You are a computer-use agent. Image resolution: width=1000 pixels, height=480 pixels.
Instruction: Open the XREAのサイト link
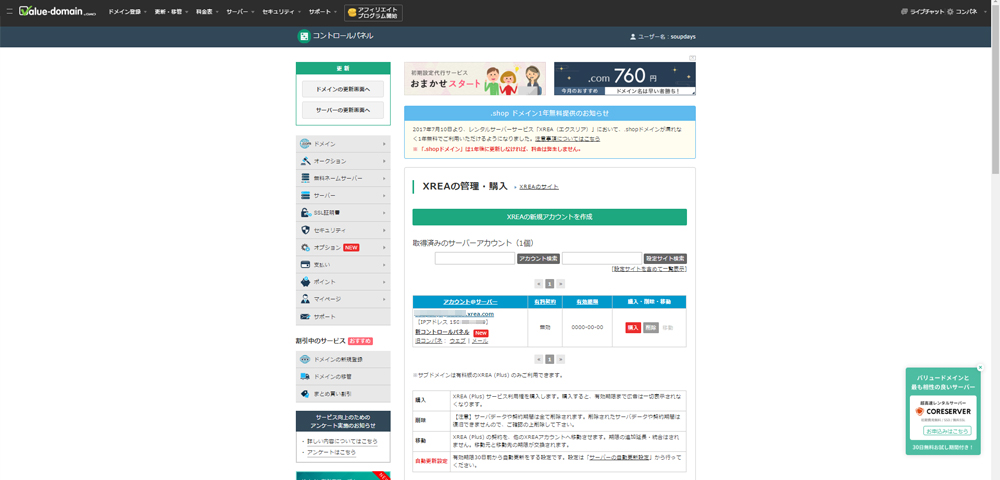539,187
